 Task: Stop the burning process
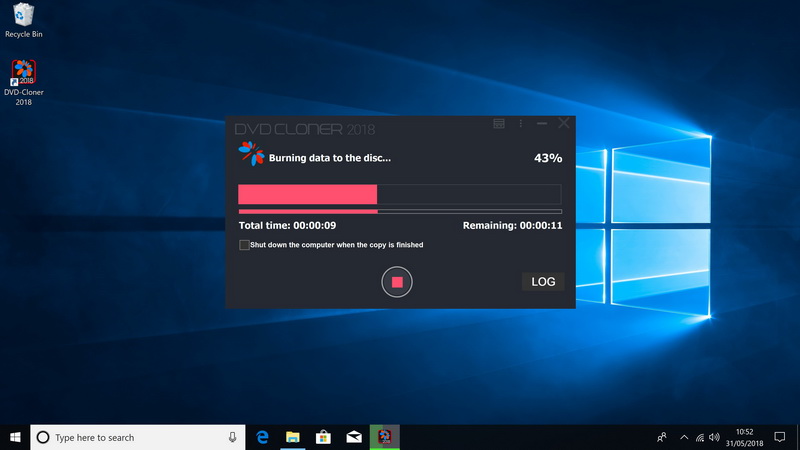(x=396, y=282)
